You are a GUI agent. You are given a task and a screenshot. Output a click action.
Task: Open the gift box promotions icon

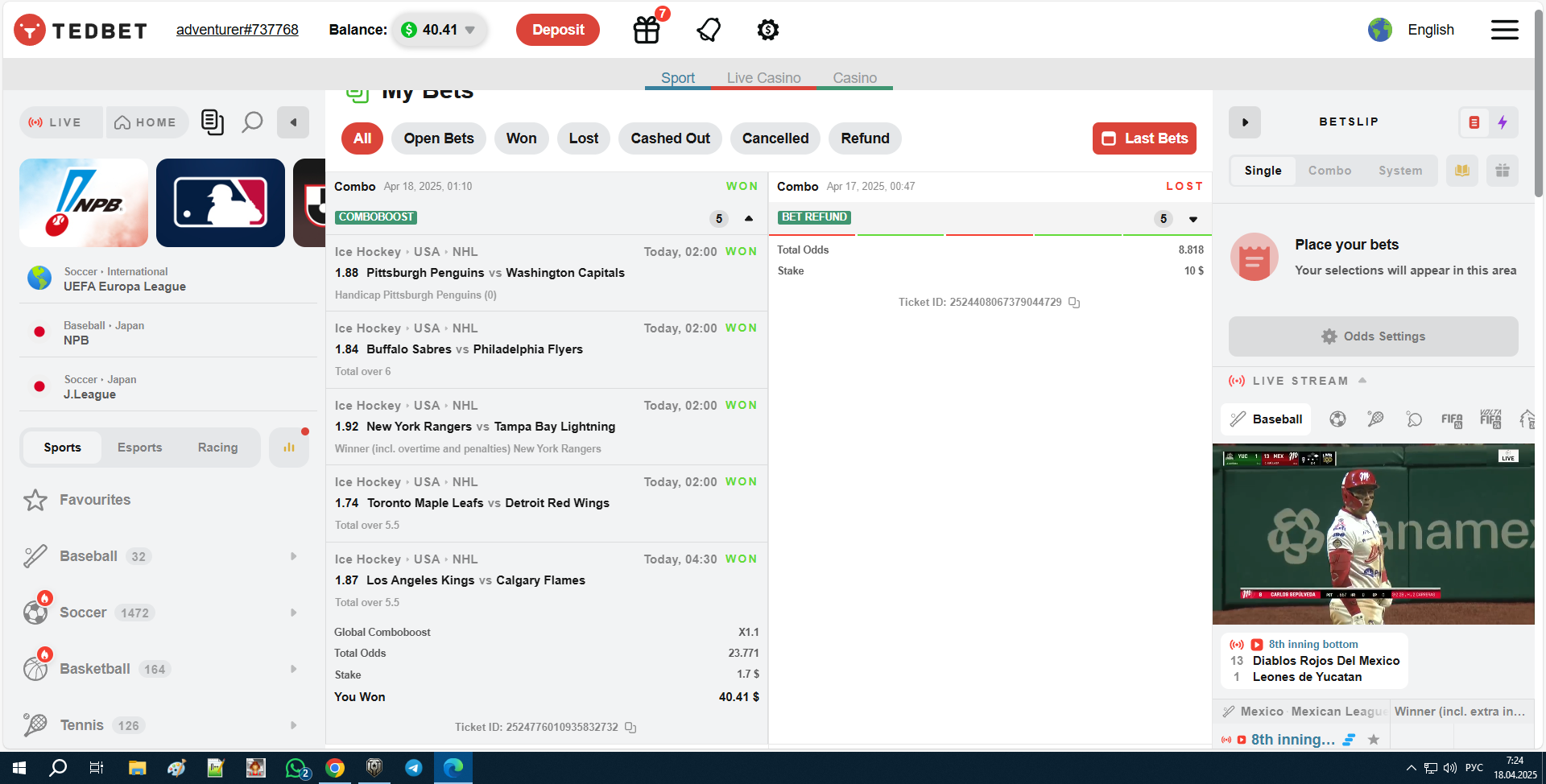647,30
